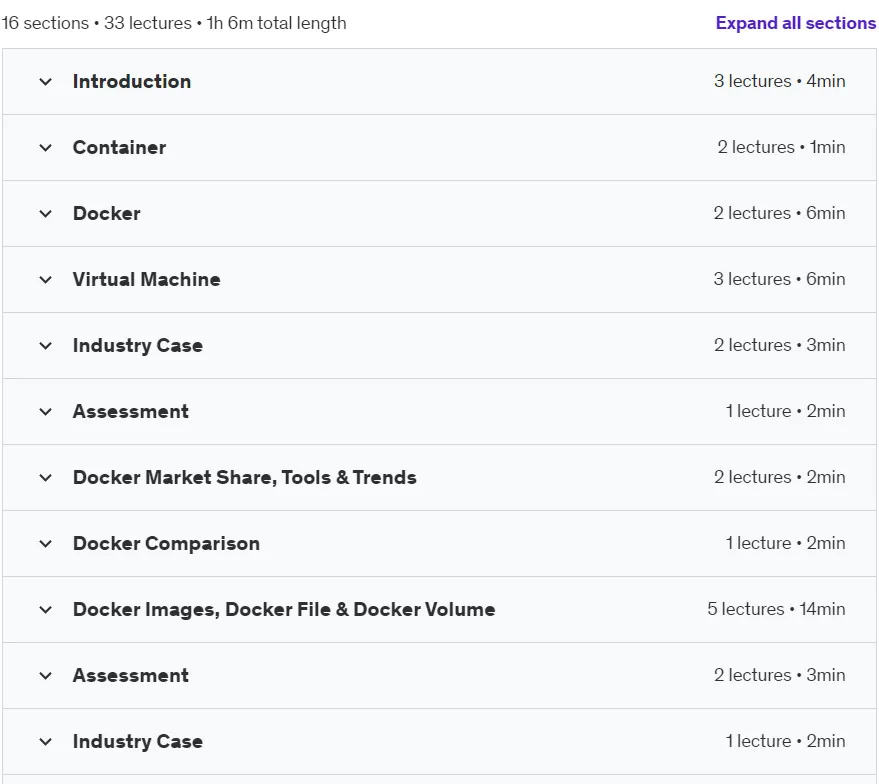This screenshot has width=879, height=784.
Task: Open the Docker section title
Action: click(x=107, y=214)
